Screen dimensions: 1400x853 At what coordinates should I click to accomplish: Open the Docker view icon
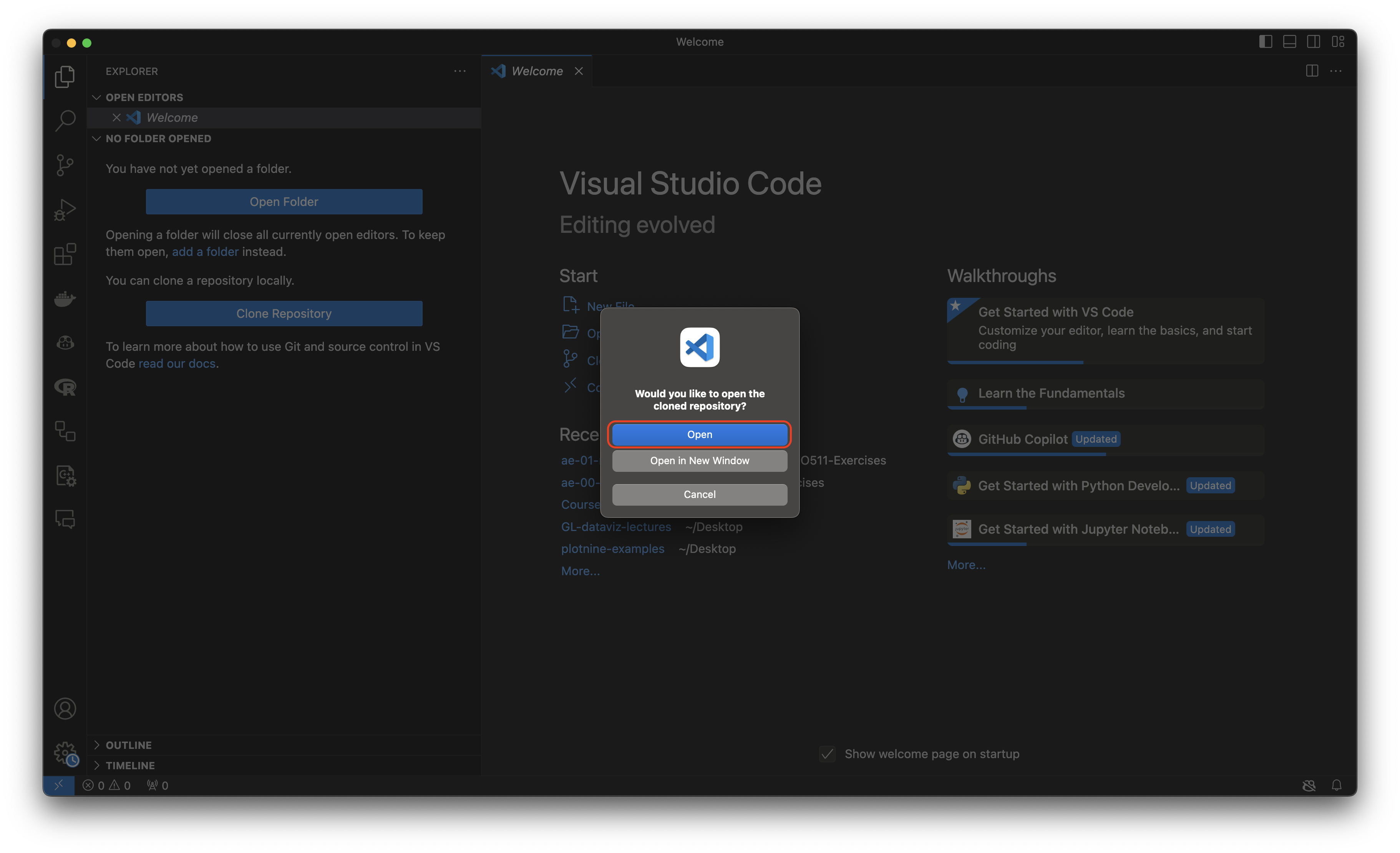point(65,298)
